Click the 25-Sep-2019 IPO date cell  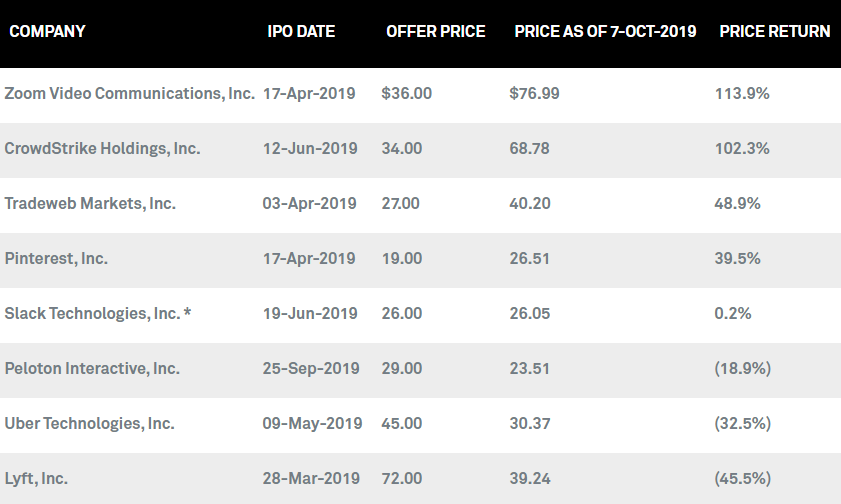coord(311,369)
